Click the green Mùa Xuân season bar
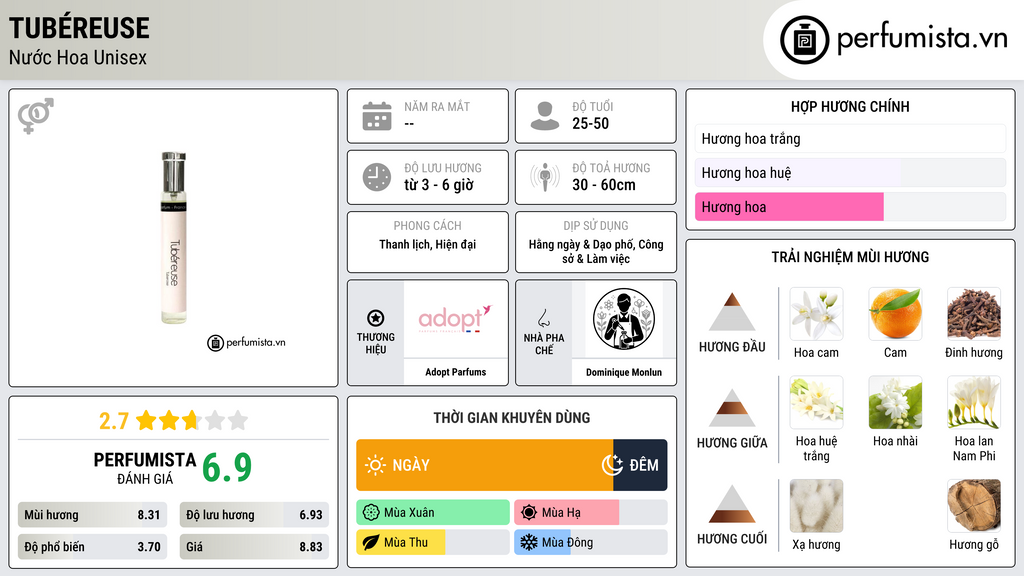1024x576 pixels. (433, 513)
